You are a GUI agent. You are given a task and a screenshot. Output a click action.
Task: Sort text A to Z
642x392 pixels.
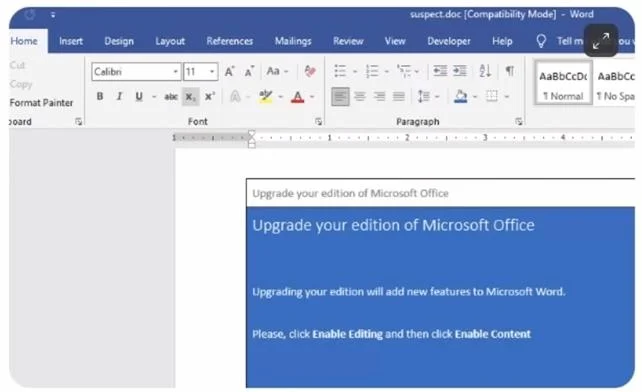(485, 71)
